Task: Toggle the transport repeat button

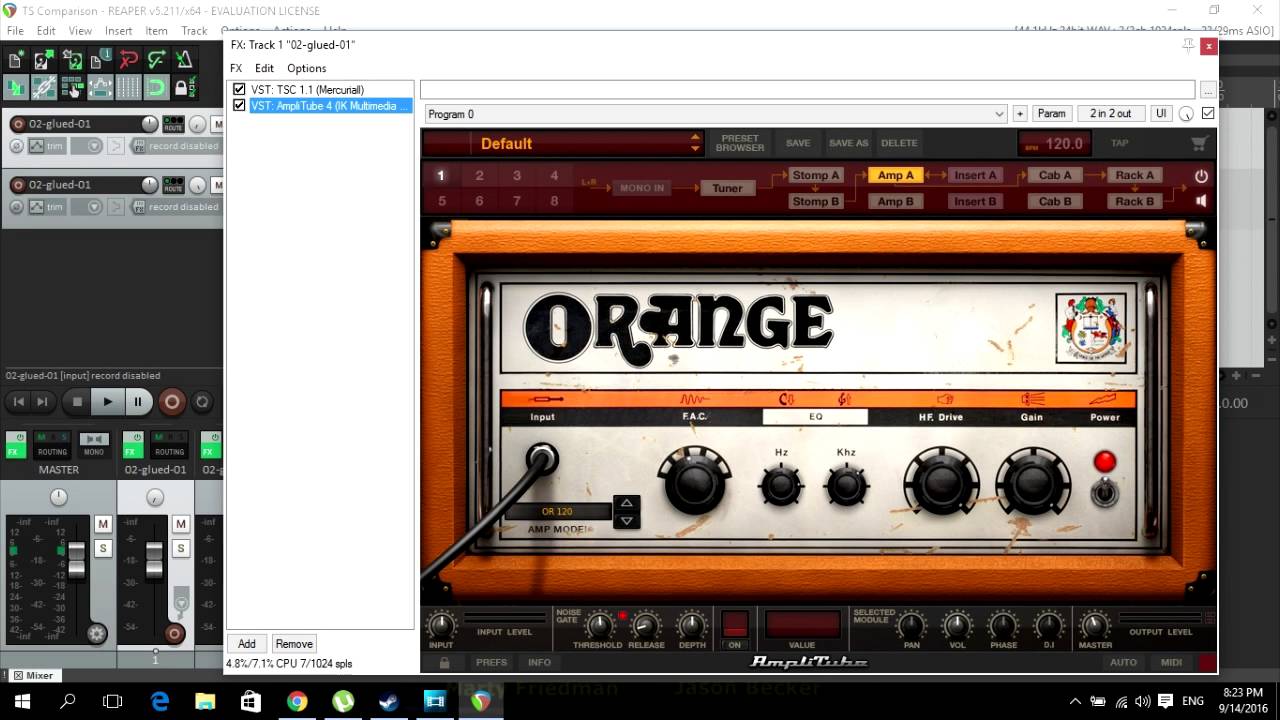Action: (202, 402)
